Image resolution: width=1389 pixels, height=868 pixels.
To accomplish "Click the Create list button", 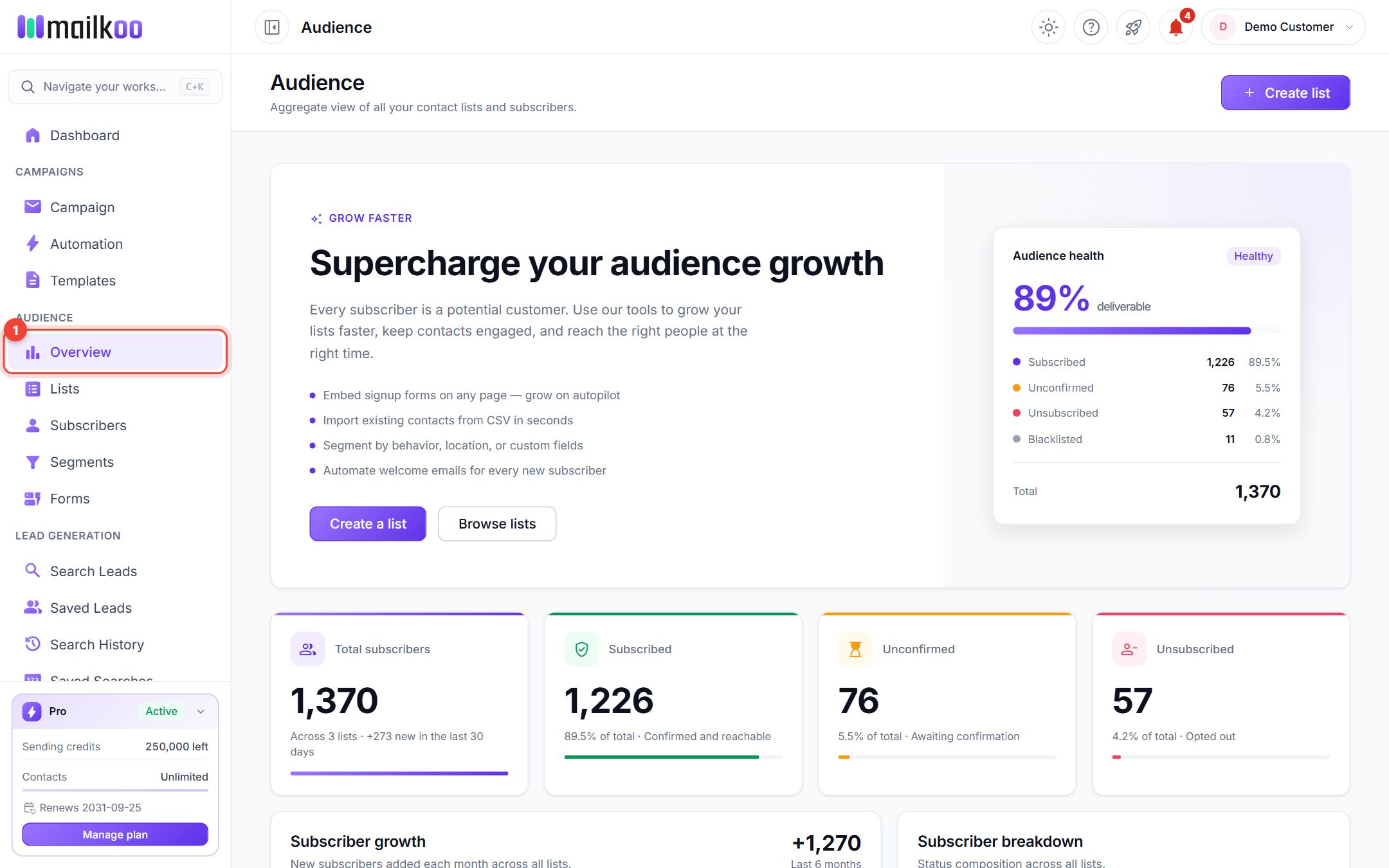I will click(x=1285, y=93).
